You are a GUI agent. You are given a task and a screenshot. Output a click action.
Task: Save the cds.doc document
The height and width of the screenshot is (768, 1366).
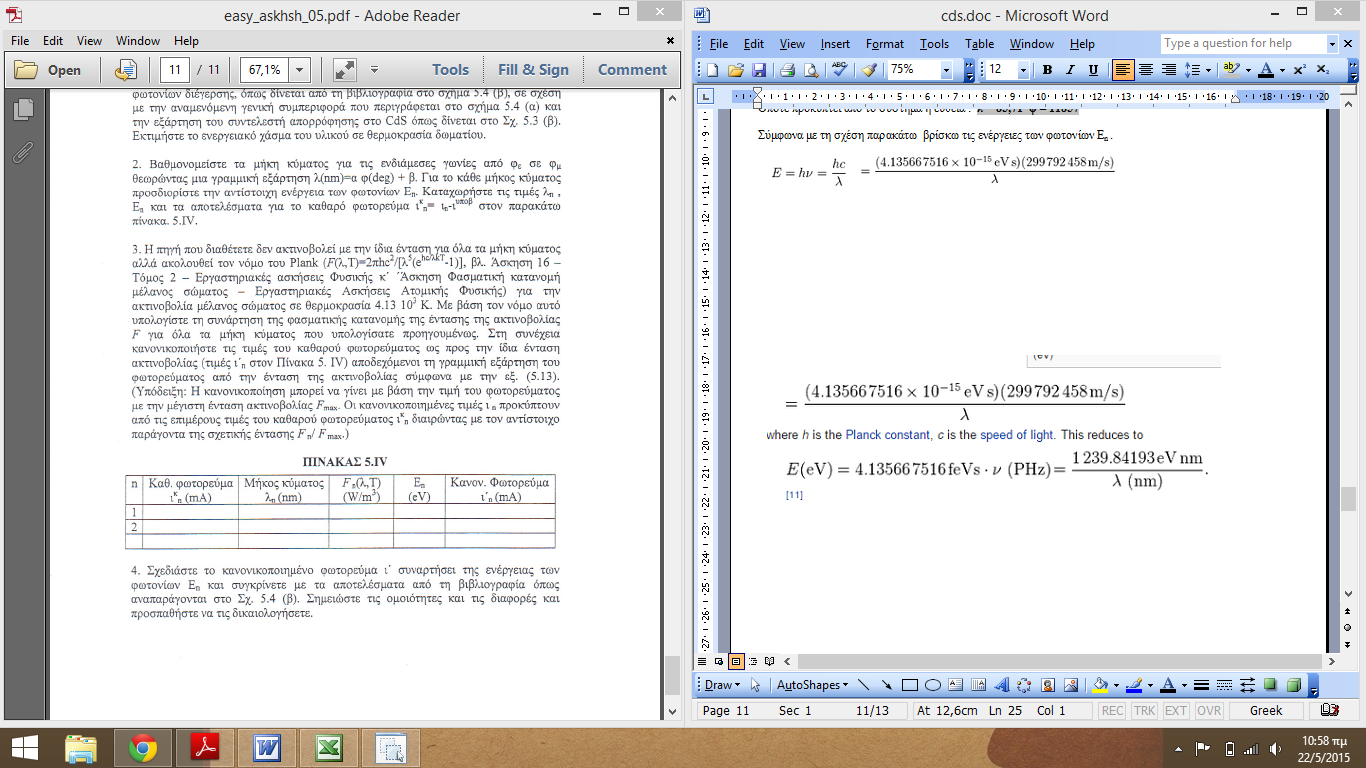click(x=759, y=70)
